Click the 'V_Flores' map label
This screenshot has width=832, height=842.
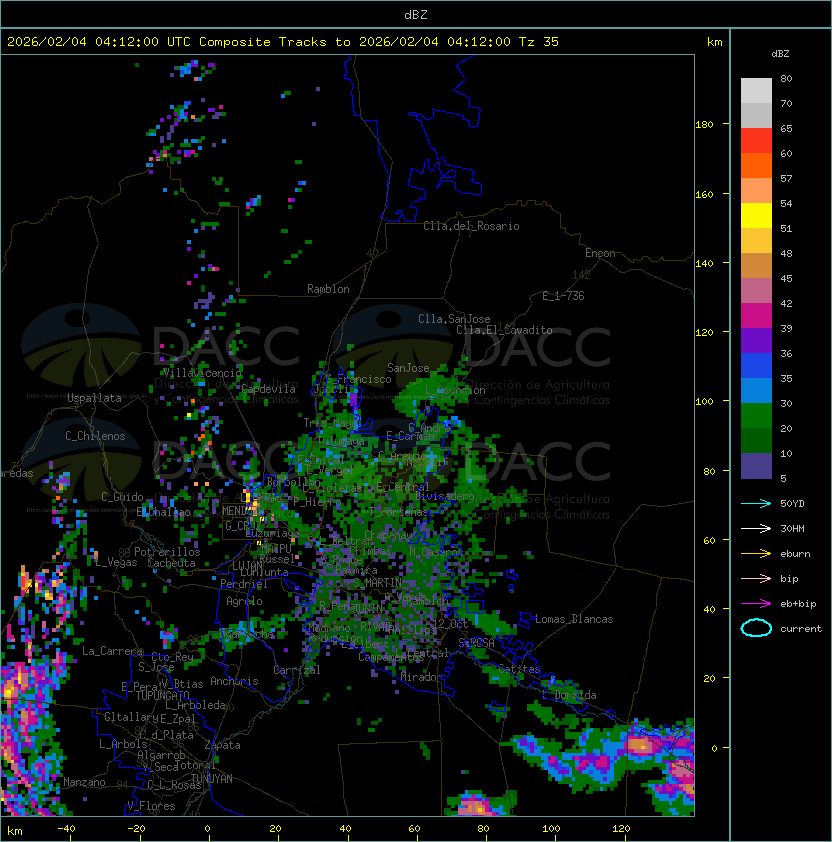(151, 806)
